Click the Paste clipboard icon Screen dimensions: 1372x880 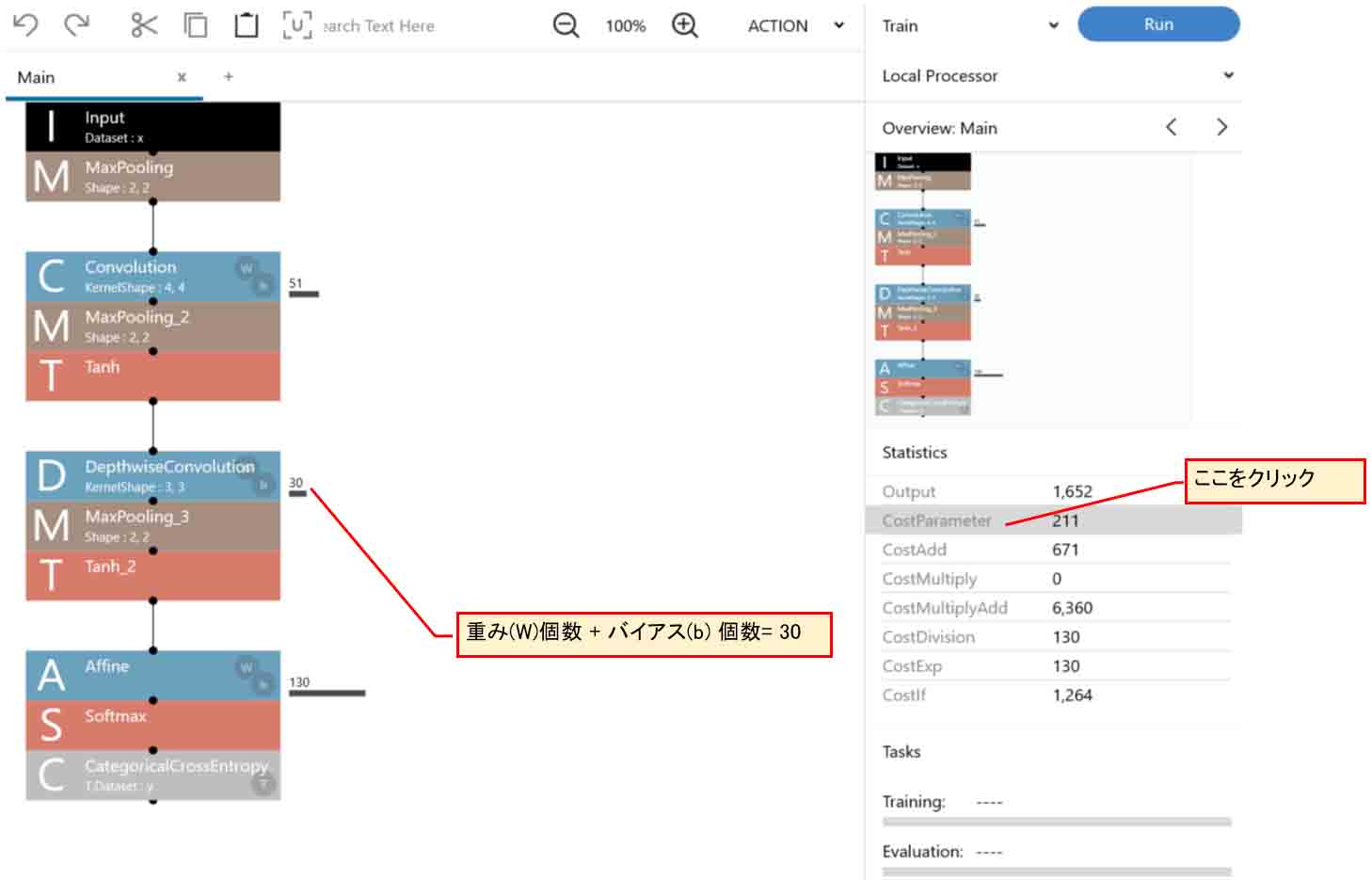point(246,25)
